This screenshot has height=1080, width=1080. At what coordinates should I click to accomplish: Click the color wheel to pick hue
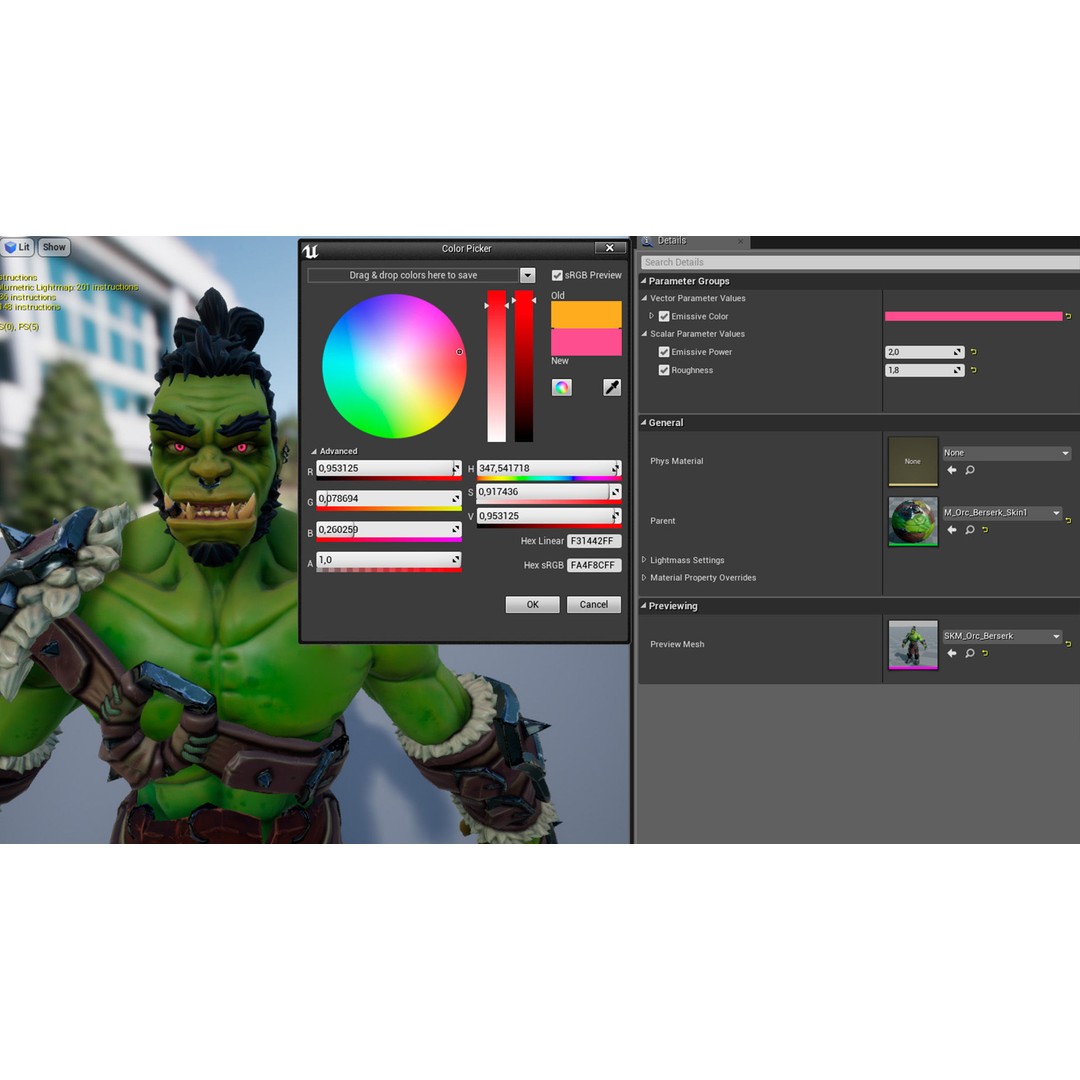[395, 366]
